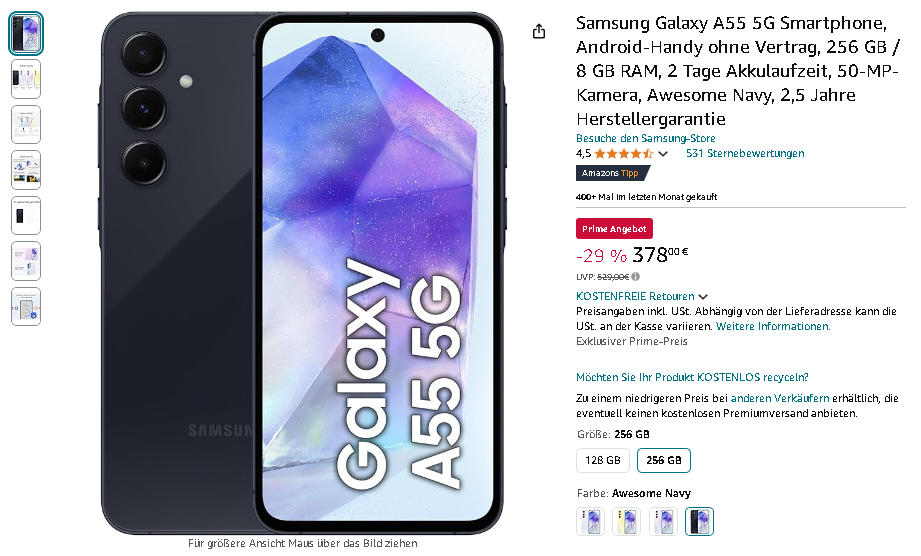Click the info icon next to UVP price

pyautogui.click(x=636, y=277)
